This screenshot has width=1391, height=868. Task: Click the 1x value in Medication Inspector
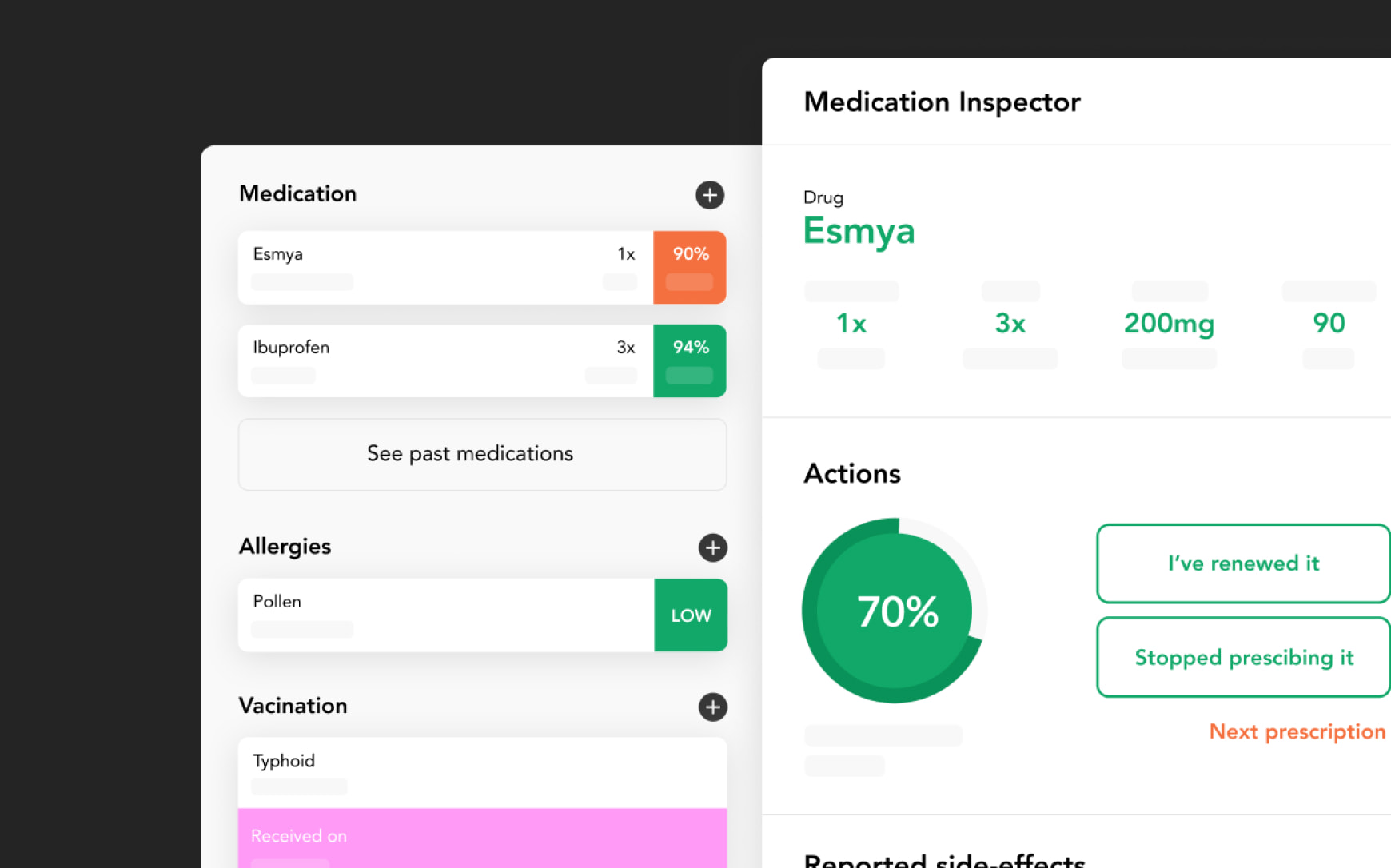point(851,323)
